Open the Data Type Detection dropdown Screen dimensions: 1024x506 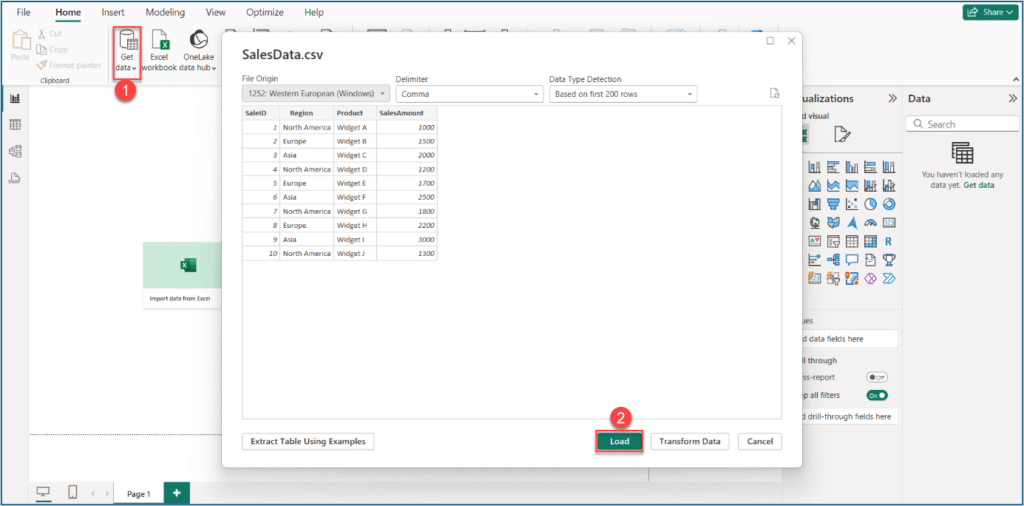point(622,94)
